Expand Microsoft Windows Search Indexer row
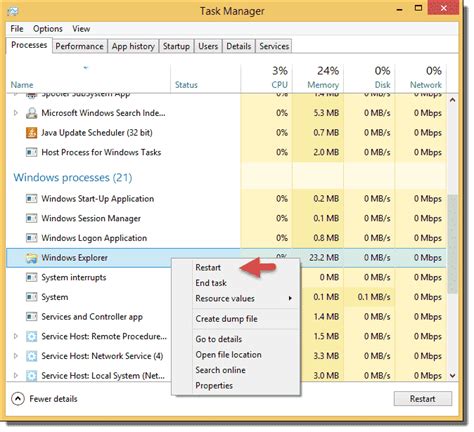Image resolution: width=474 pixels, height=432 pixels. coord(16,113)
